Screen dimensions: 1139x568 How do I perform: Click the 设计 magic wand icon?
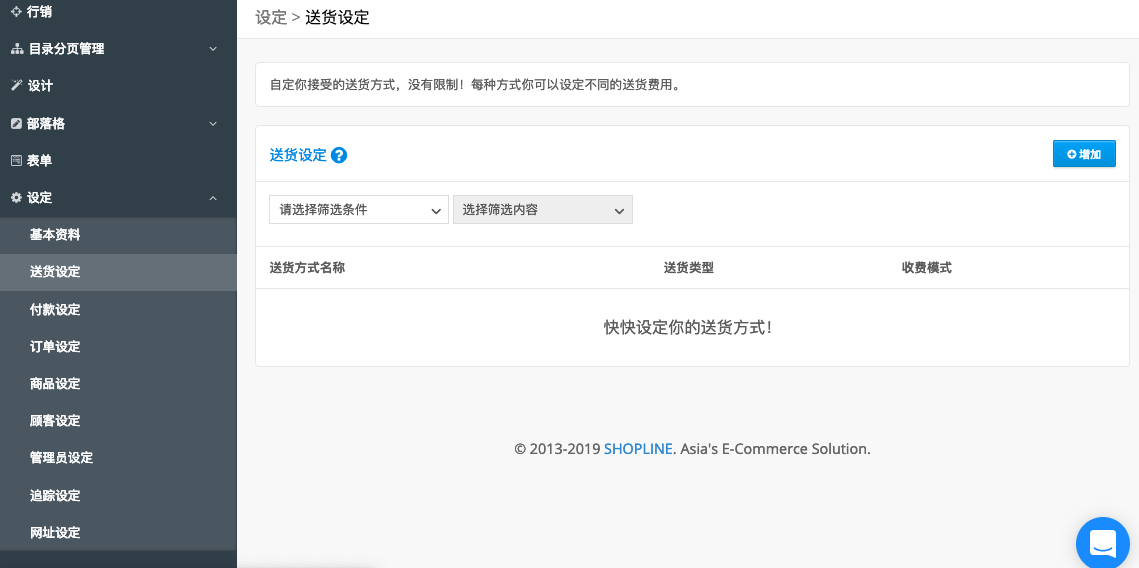pos(17,86)
